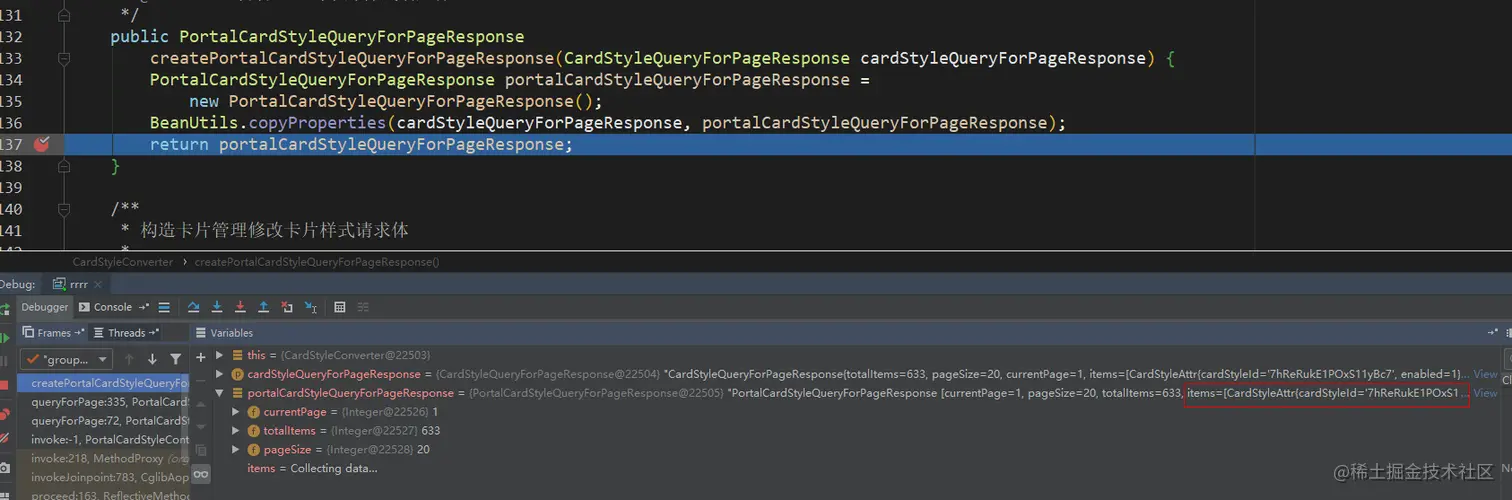Remove the breakpoint on line 137

tap(41, 144)
